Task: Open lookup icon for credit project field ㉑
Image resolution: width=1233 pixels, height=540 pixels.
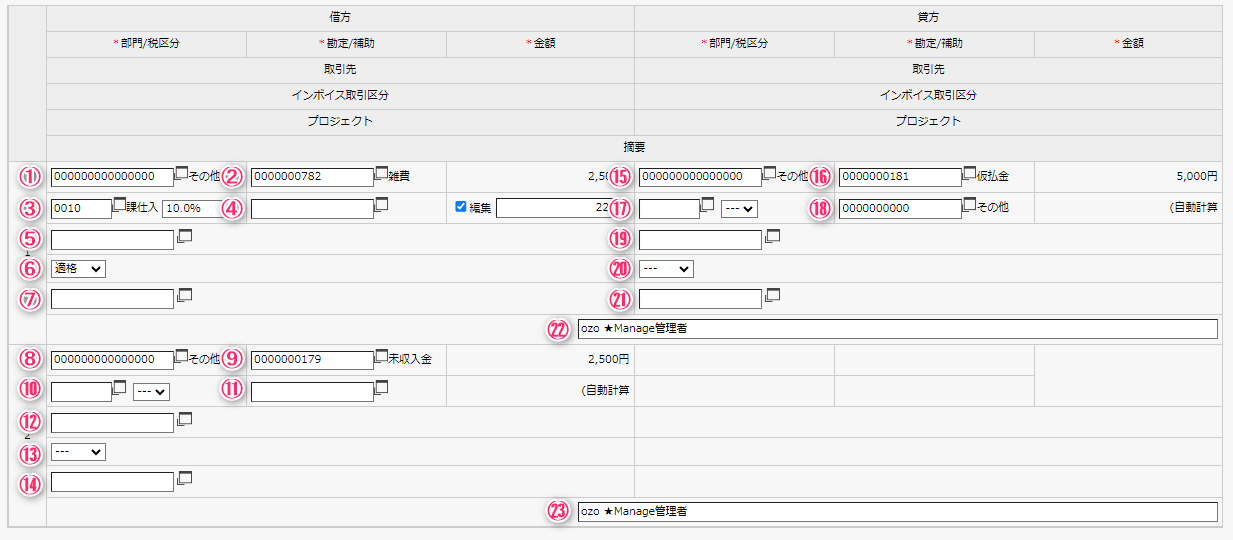Action: coord(771,295)
